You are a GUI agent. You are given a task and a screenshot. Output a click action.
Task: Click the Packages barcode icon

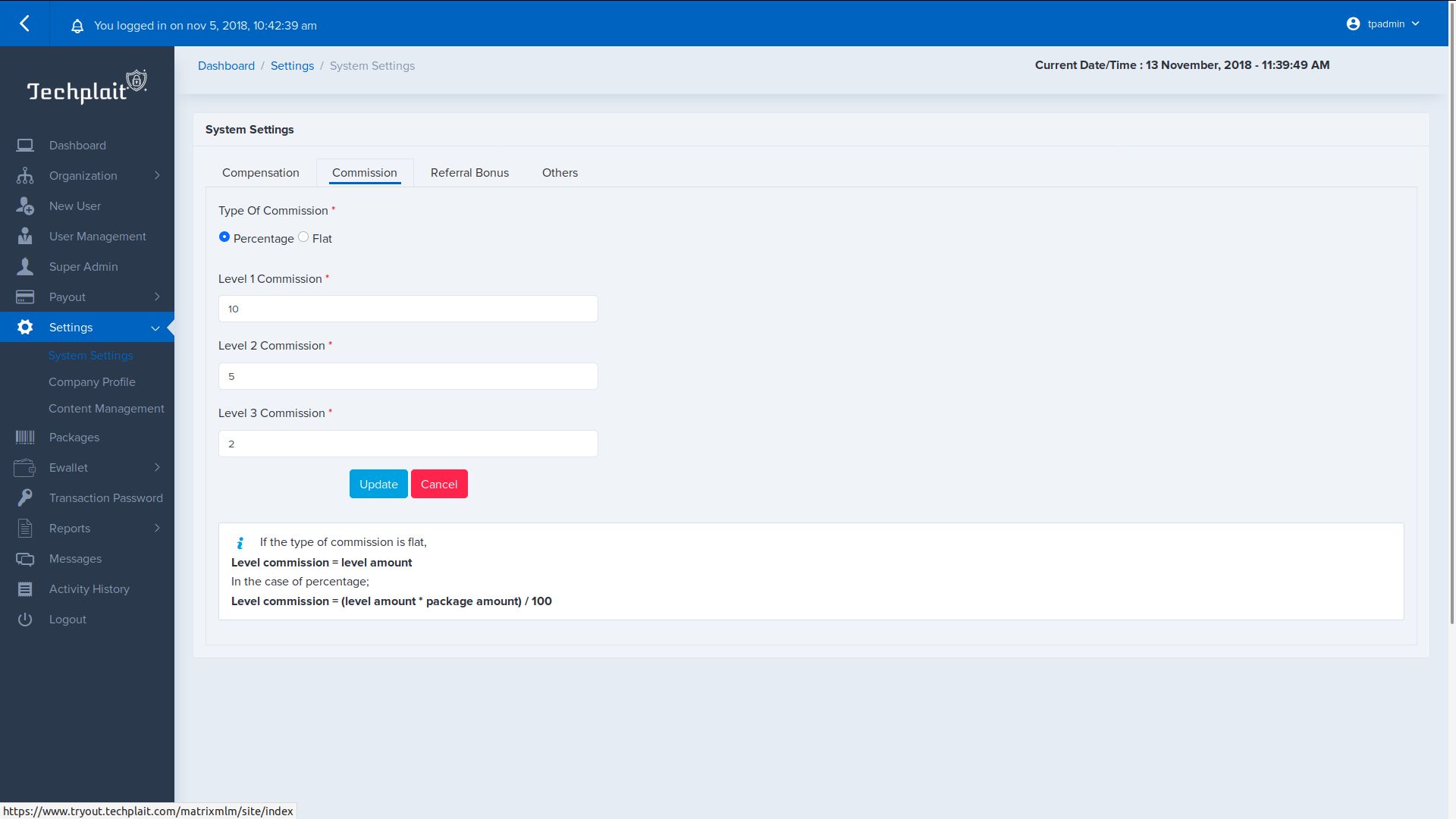(x=25, y=437)
